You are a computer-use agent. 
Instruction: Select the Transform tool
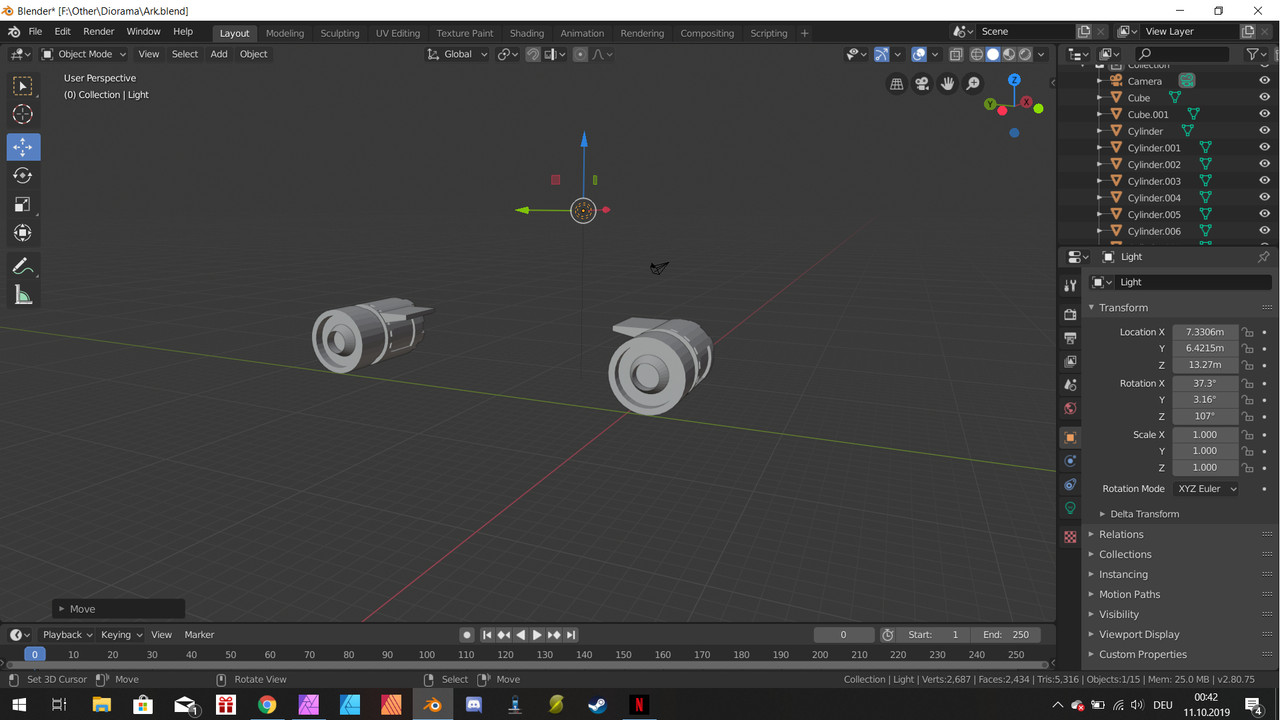23,233
